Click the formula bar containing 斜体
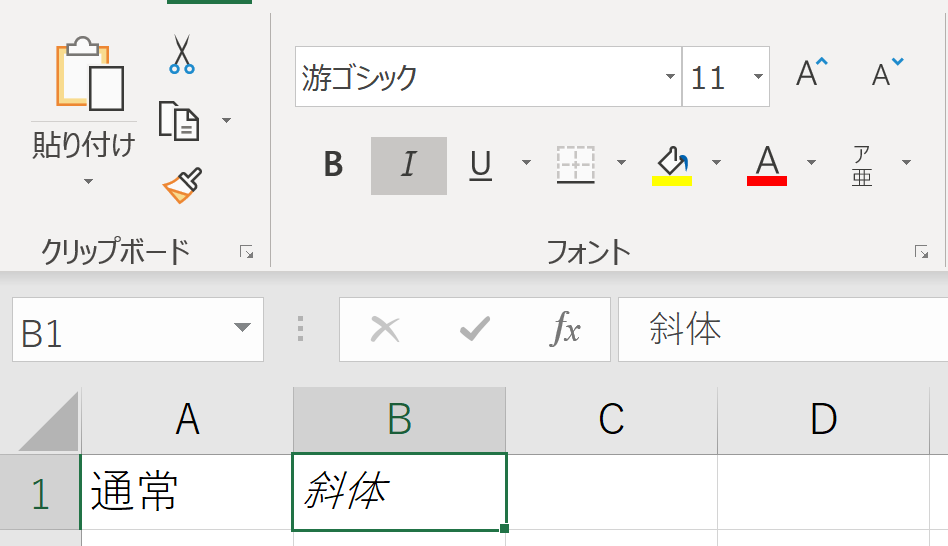The width and height of the screenshot is (948, 546). (x=783, y=330)
